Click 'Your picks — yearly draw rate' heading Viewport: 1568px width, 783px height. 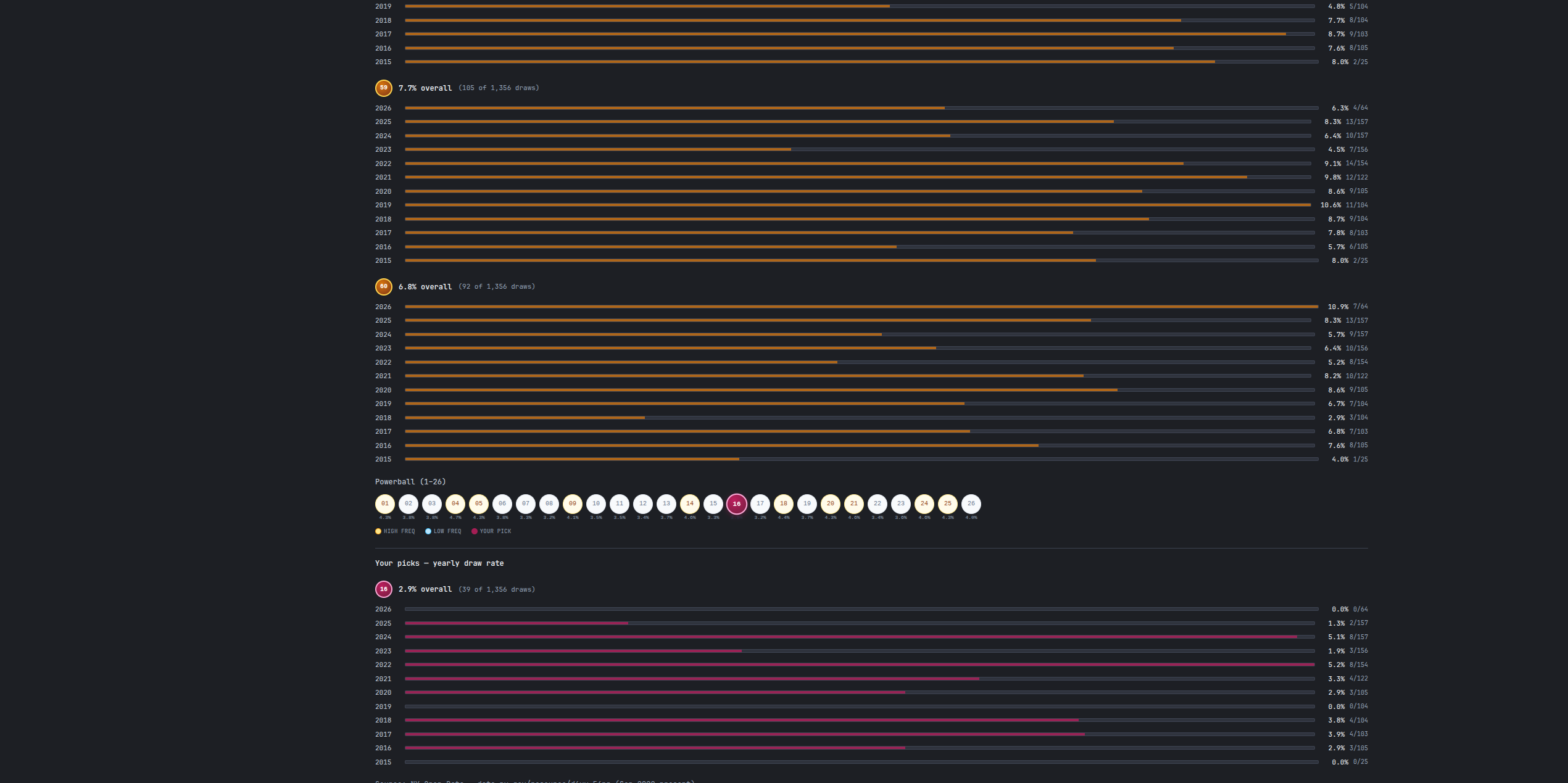(x=439, y=563)
